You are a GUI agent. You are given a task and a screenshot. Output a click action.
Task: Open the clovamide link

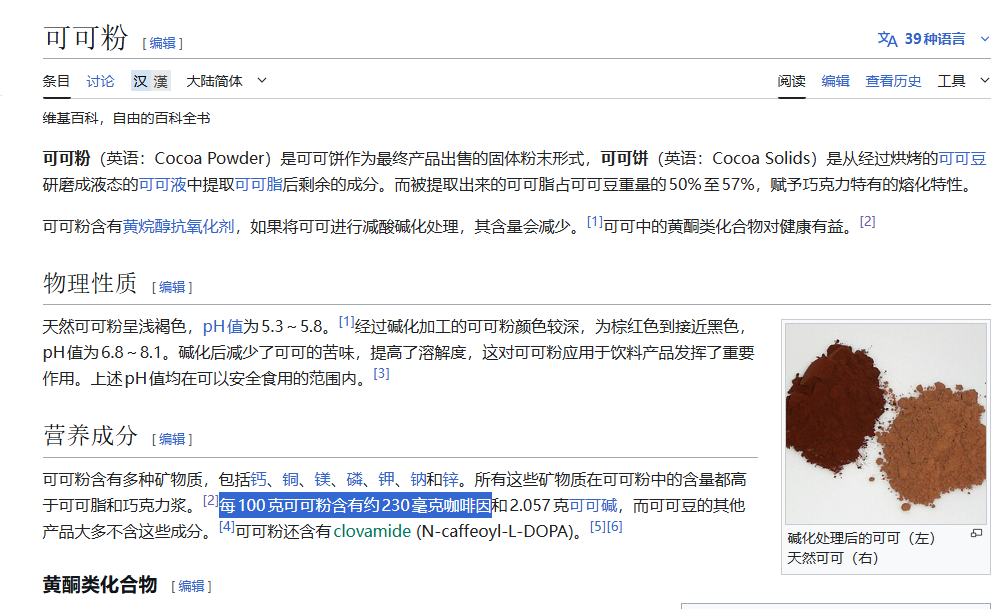coord(372,531)
